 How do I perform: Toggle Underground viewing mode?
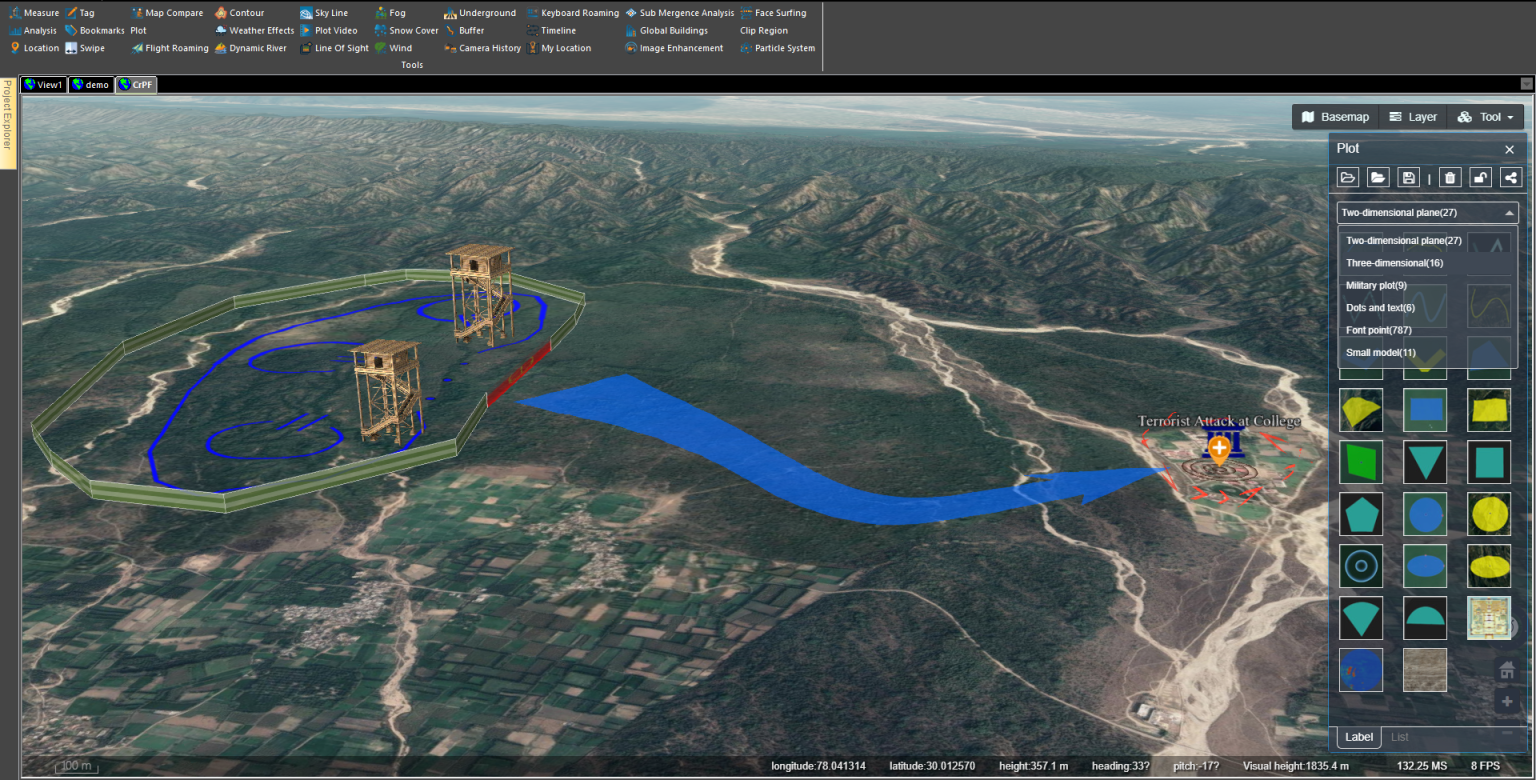481,12
